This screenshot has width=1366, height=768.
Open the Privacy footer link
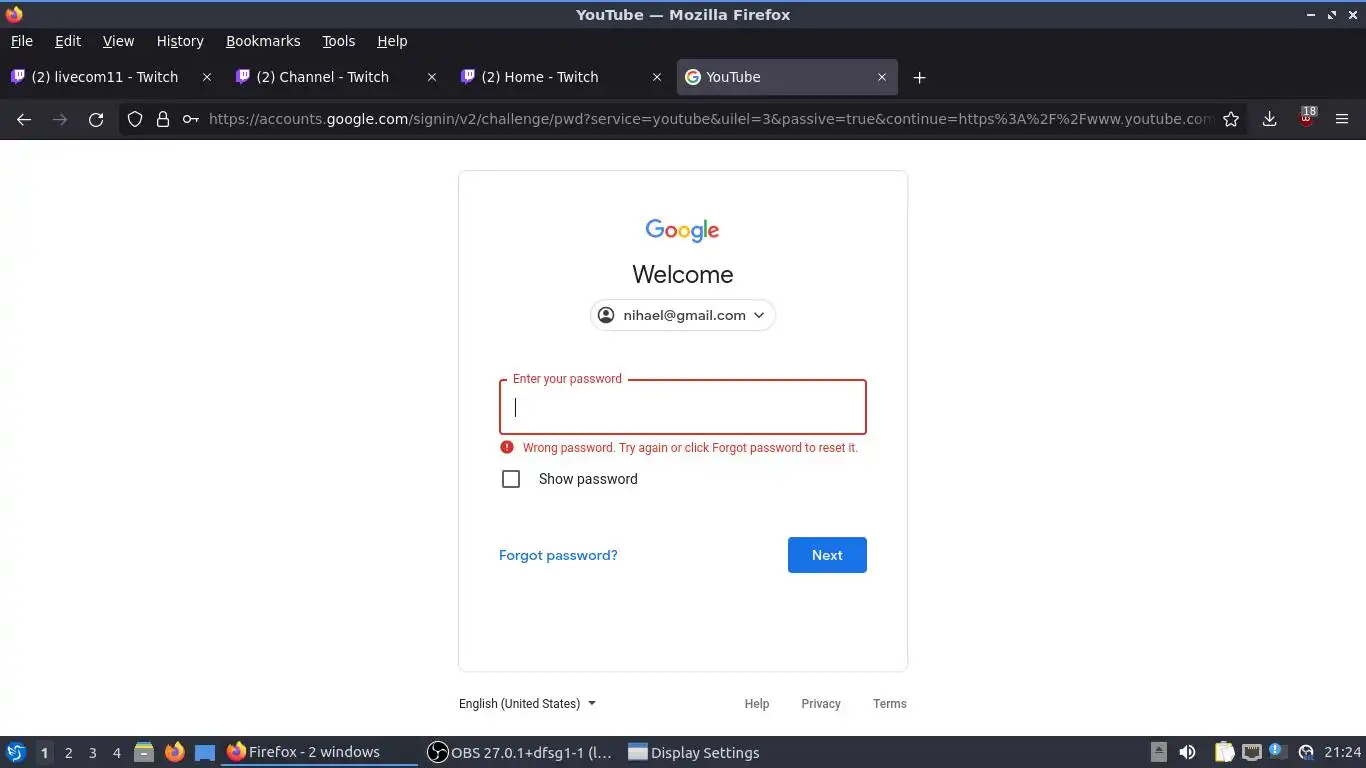pos(821,704)
